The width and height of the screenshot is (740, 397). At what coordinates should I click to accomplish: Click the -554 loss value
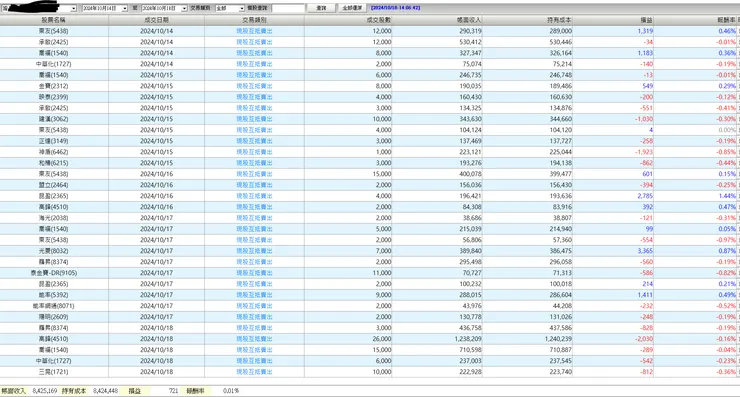(647, 240)
